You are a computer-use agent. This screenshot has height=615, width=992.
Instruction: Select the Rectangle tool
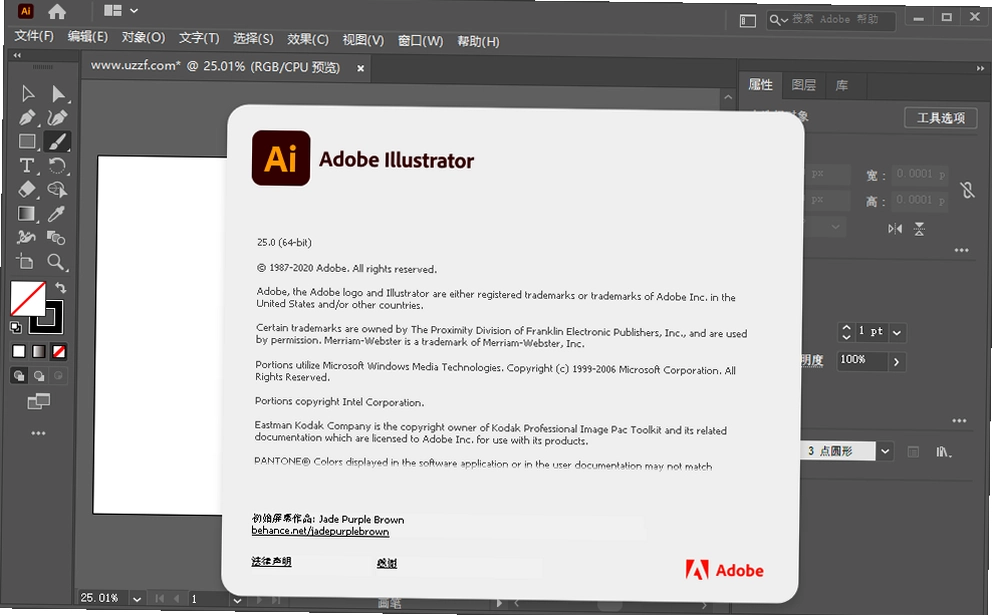click(27, 142)
